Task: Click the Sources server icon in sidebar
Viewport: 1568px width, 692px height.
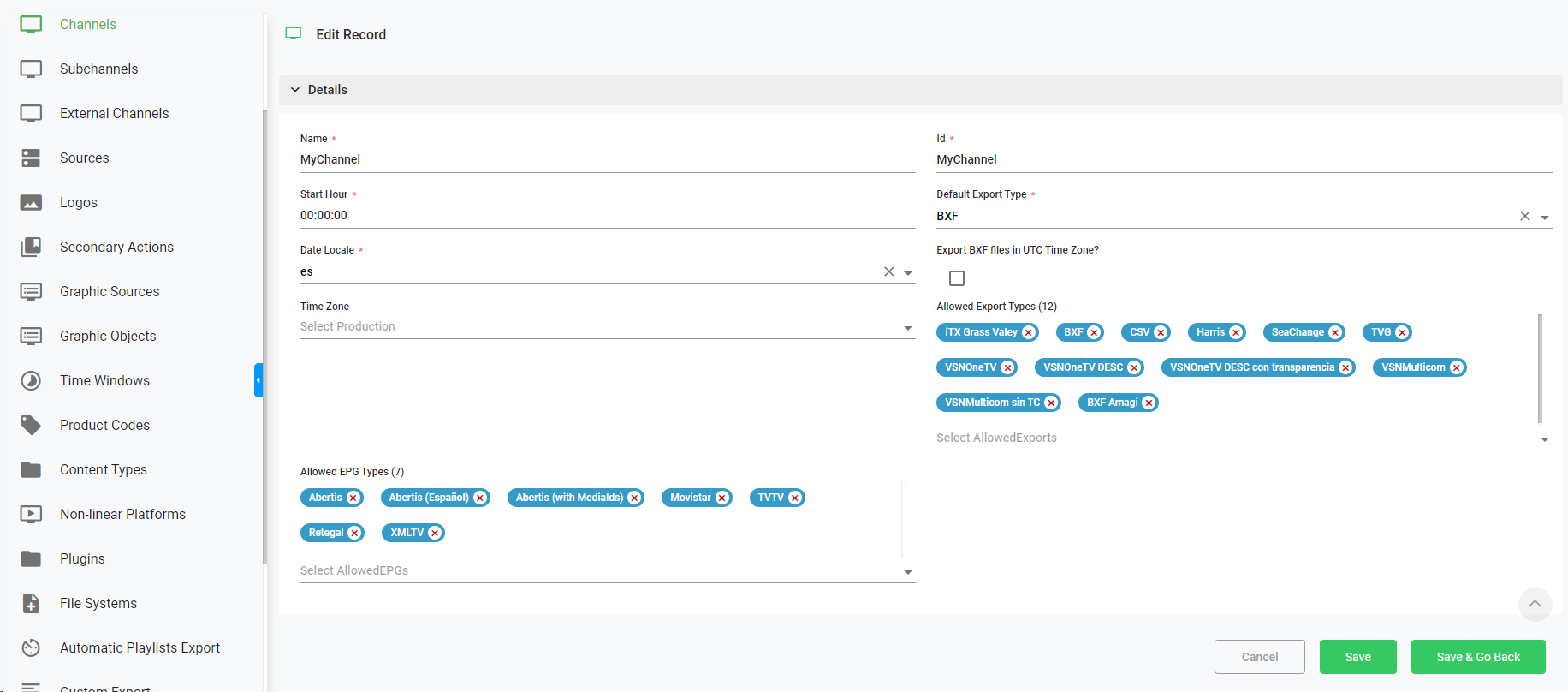Action: [31, 158]
